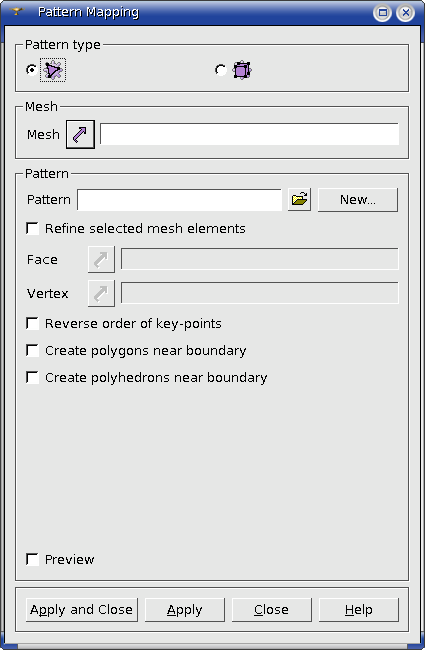425x650 pixels.
Task: Choose the second pattern type radio button
Action: point(221,70)
